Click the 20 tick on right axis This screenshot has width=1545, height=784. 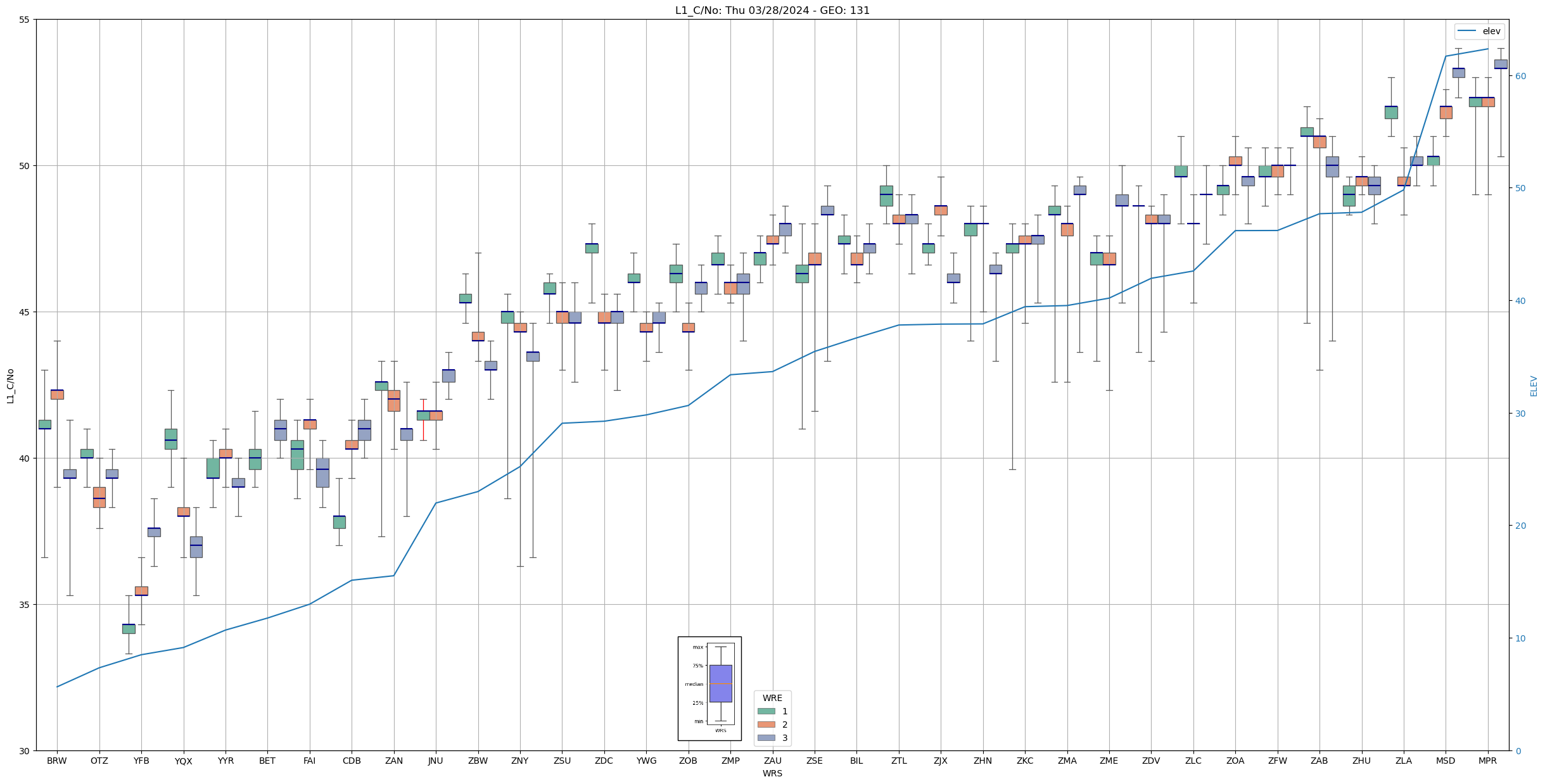[1520, 526]
